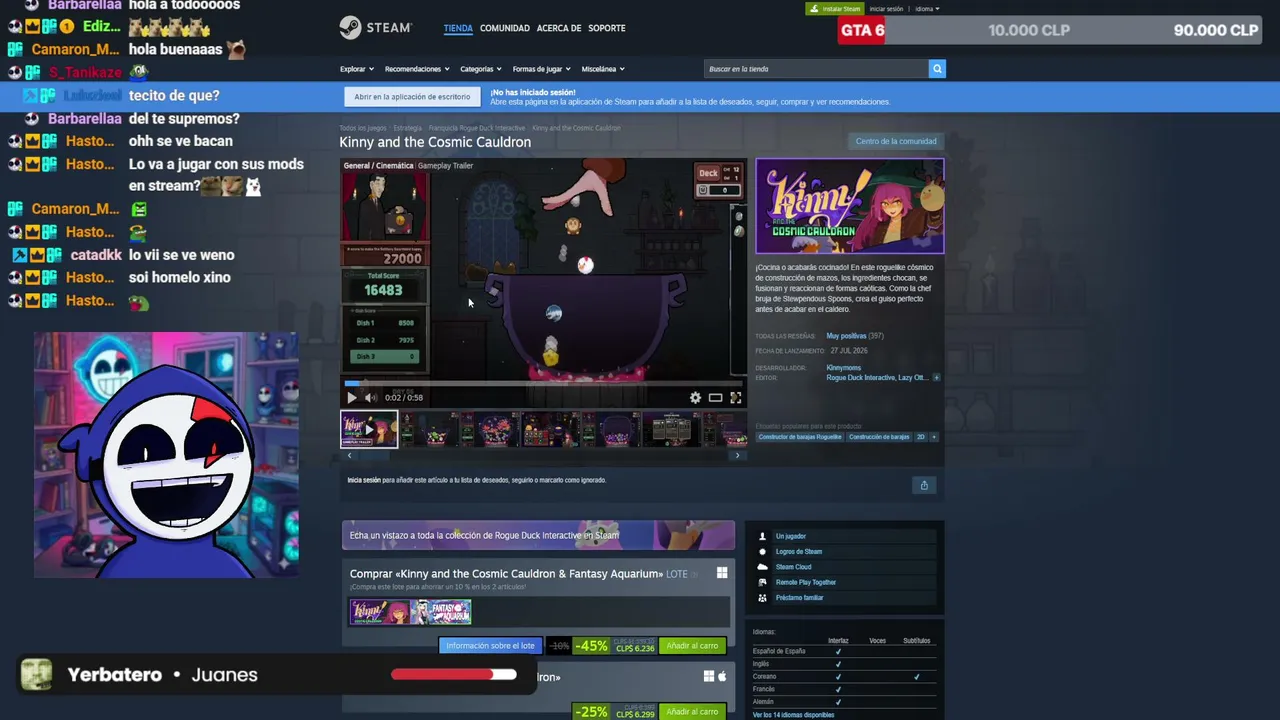Toggle theater mode on the trailer player
Image resolution: width=1280 pixels, height=720 pixels.
tap(715, 397)
